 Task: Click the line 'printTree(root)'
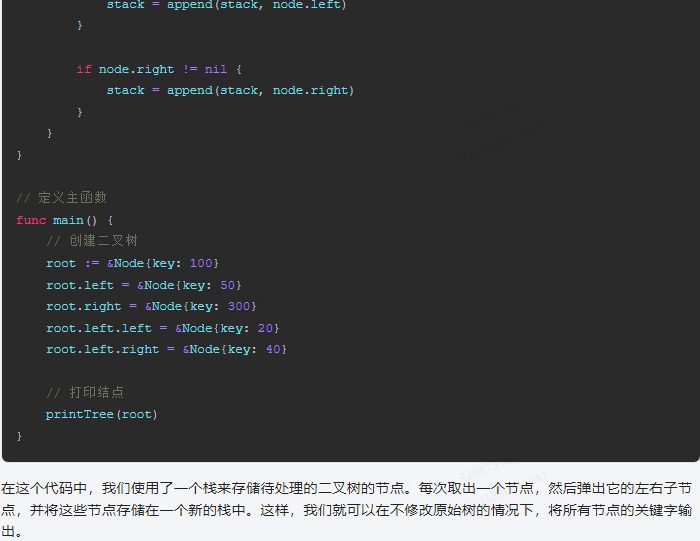click(102, 415)
